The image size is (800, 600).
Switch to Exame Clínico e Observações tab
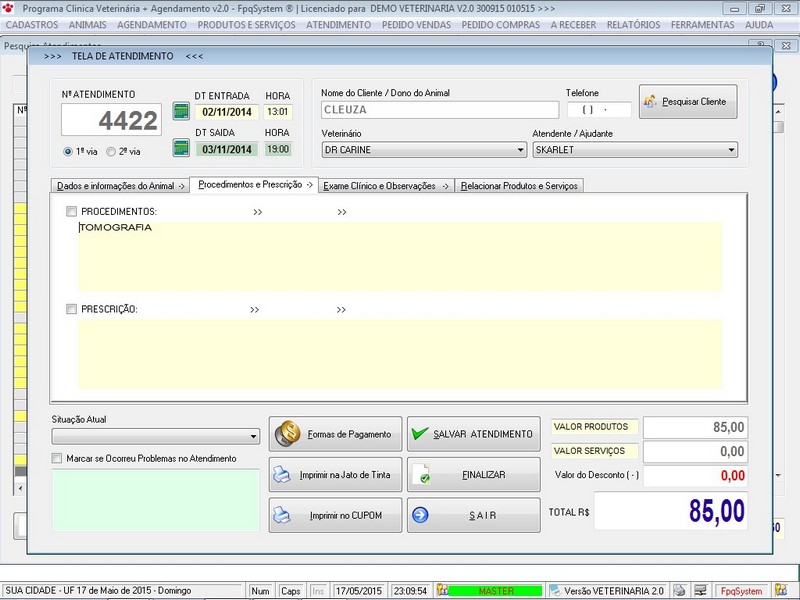[385, 185]
